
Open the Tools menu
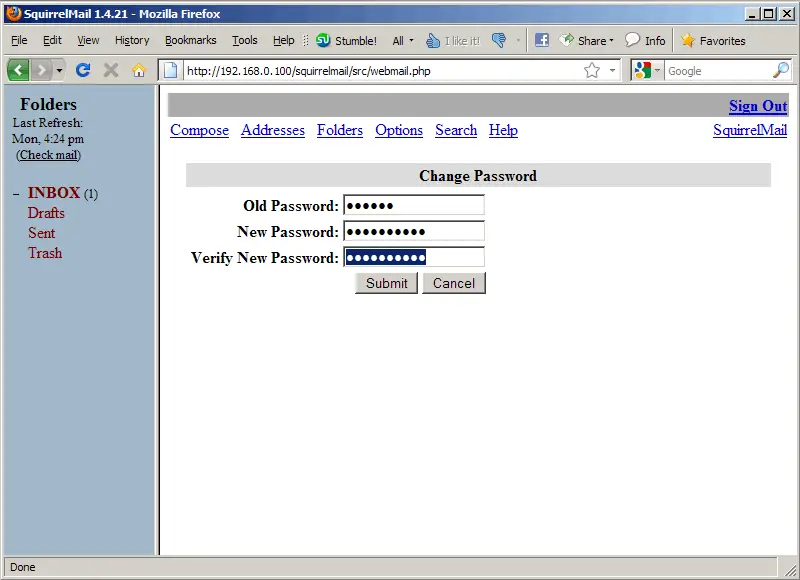click(244, 40)
